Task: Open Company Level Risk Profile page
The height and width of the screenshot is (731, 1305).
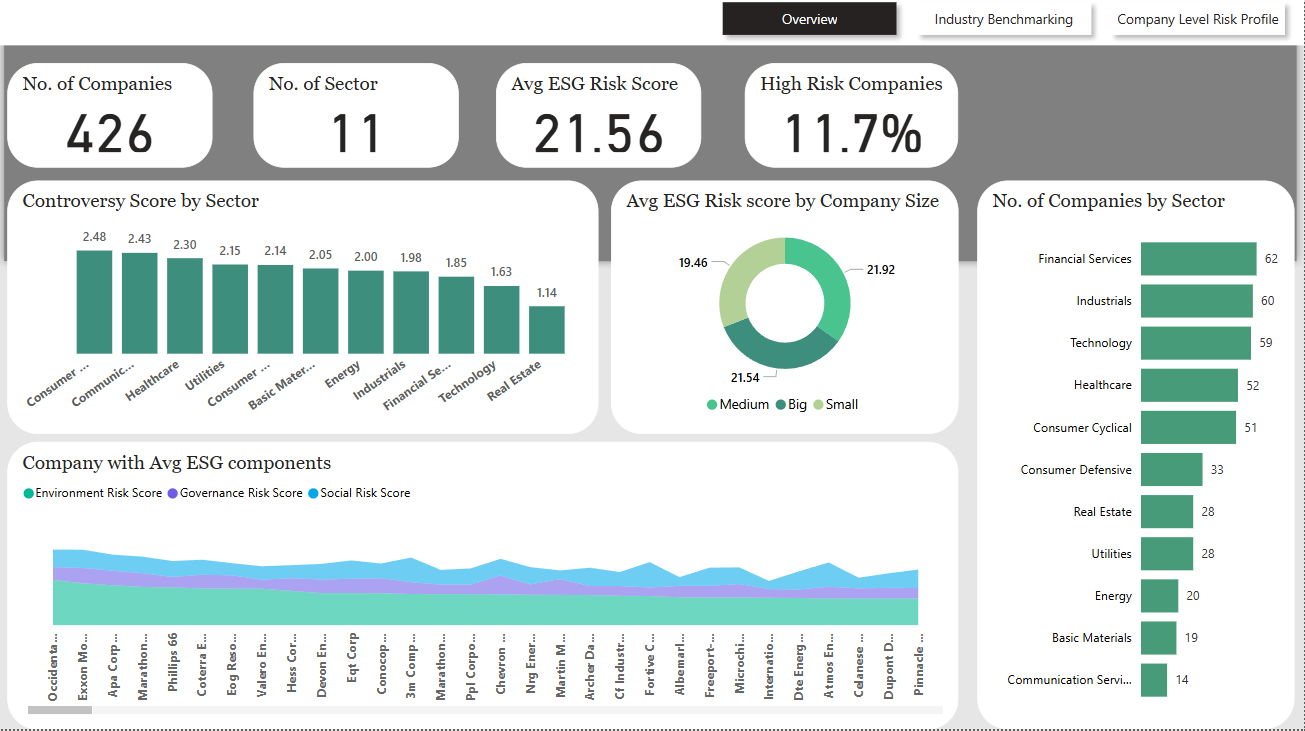Action: (x=1197, y=19)
